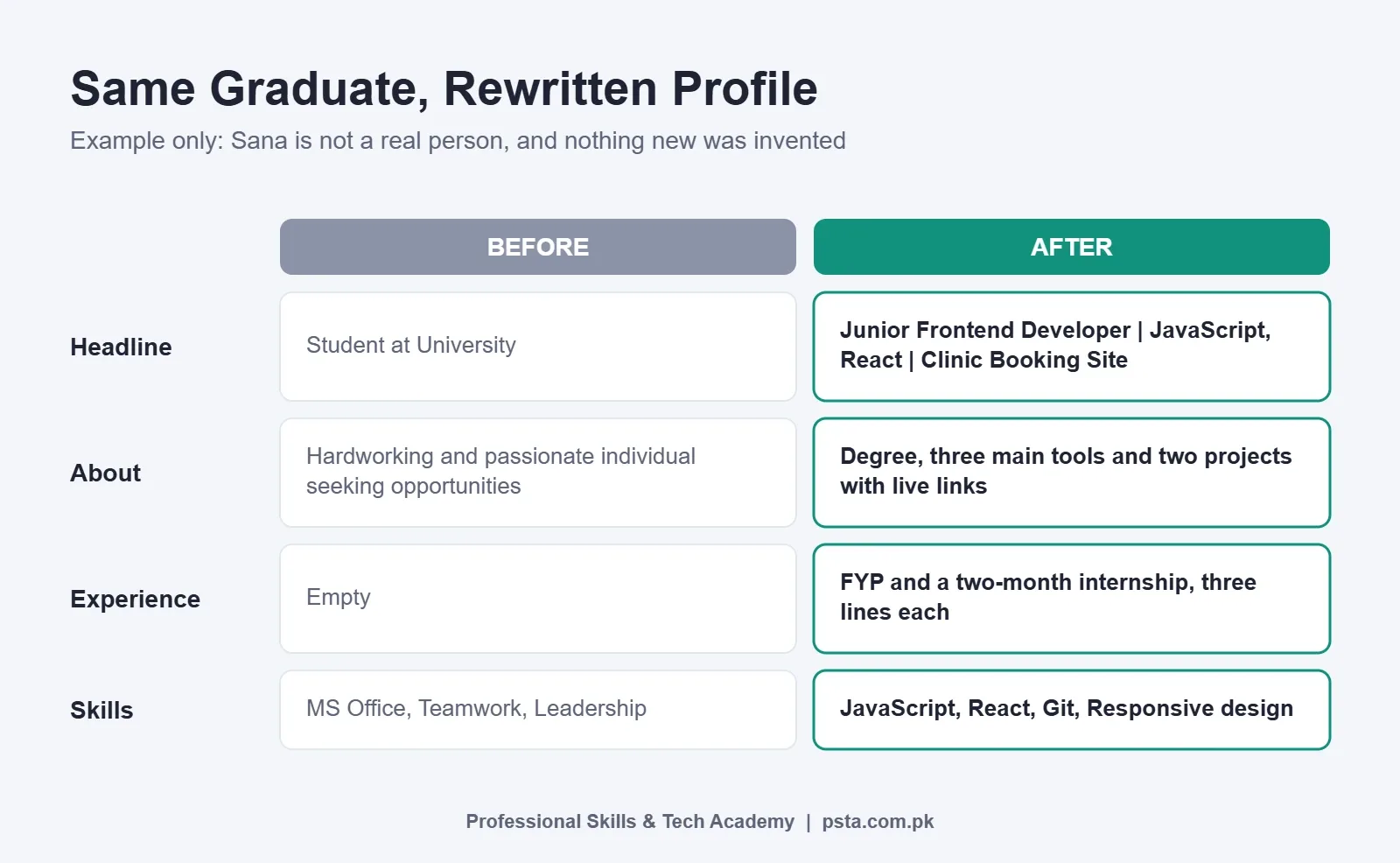Click the 'JavaScript, React, Git, Responsive design' card
This screenshot has height=863, width=1400.
pos(1072,710)
